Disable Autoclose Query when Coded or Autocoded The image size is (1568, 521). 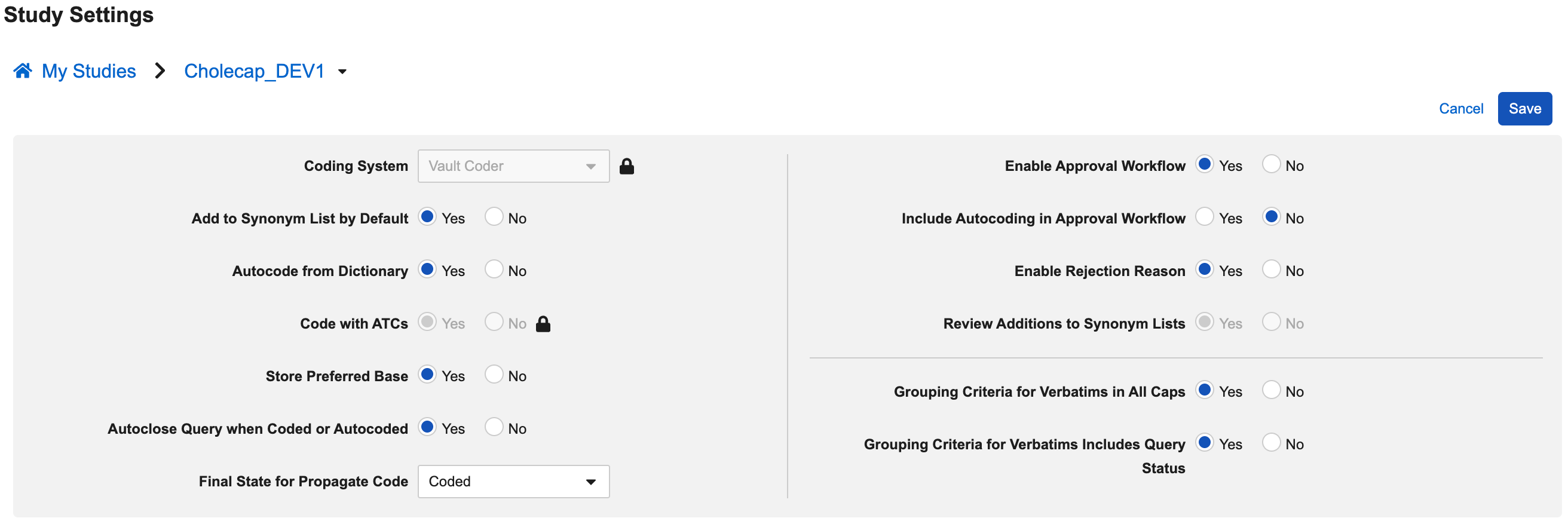pyautogui.click(x=494, y=427)
